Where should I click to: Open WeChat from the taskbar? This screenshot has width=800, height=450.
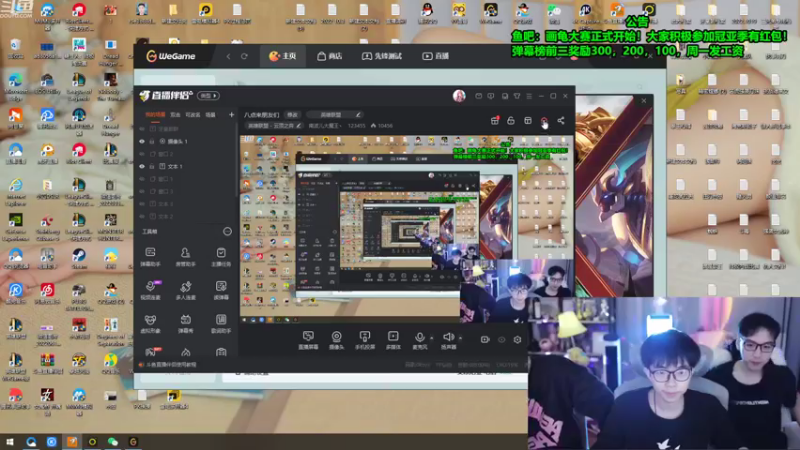(x=113, y=442)
